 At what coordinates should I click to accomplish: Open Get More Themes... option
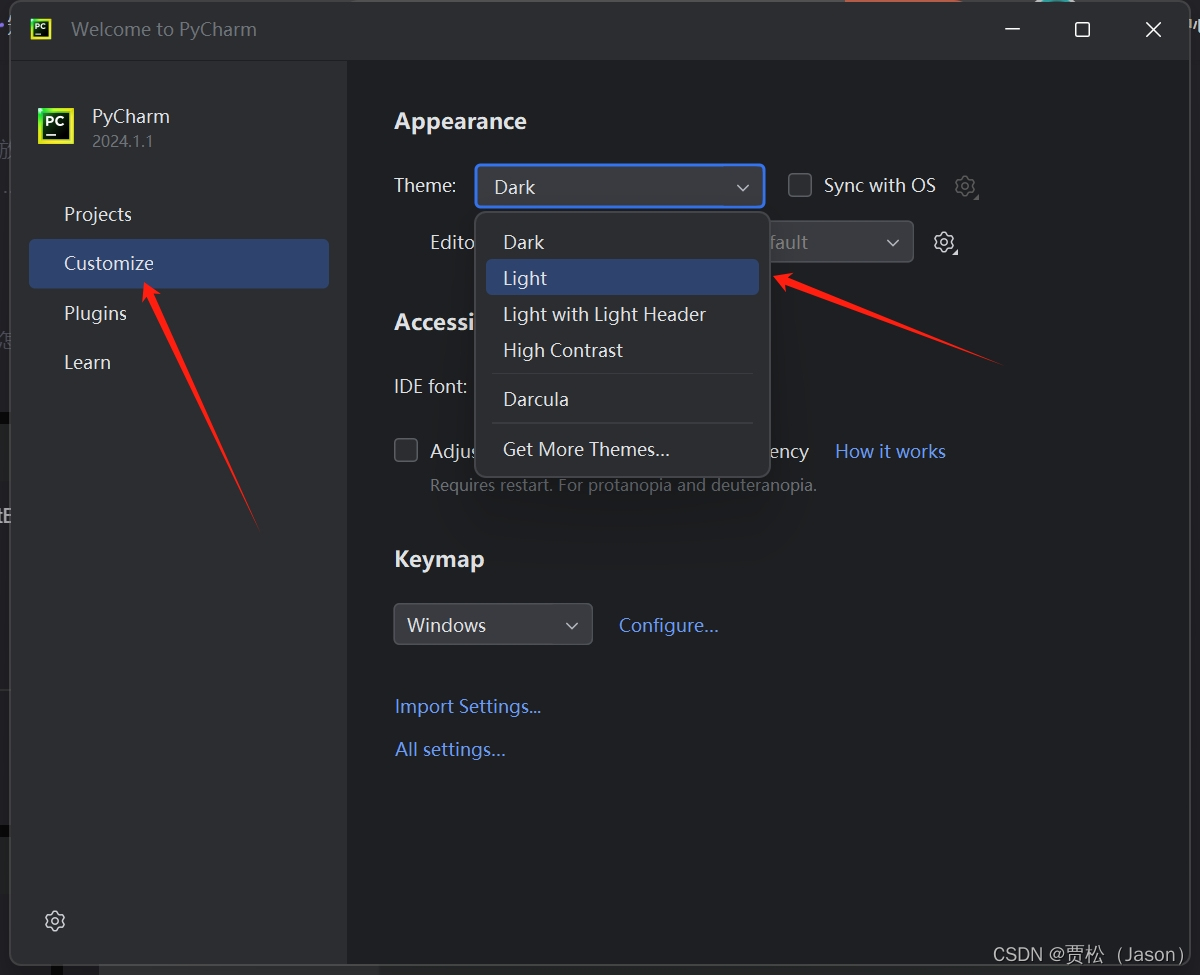622,449
